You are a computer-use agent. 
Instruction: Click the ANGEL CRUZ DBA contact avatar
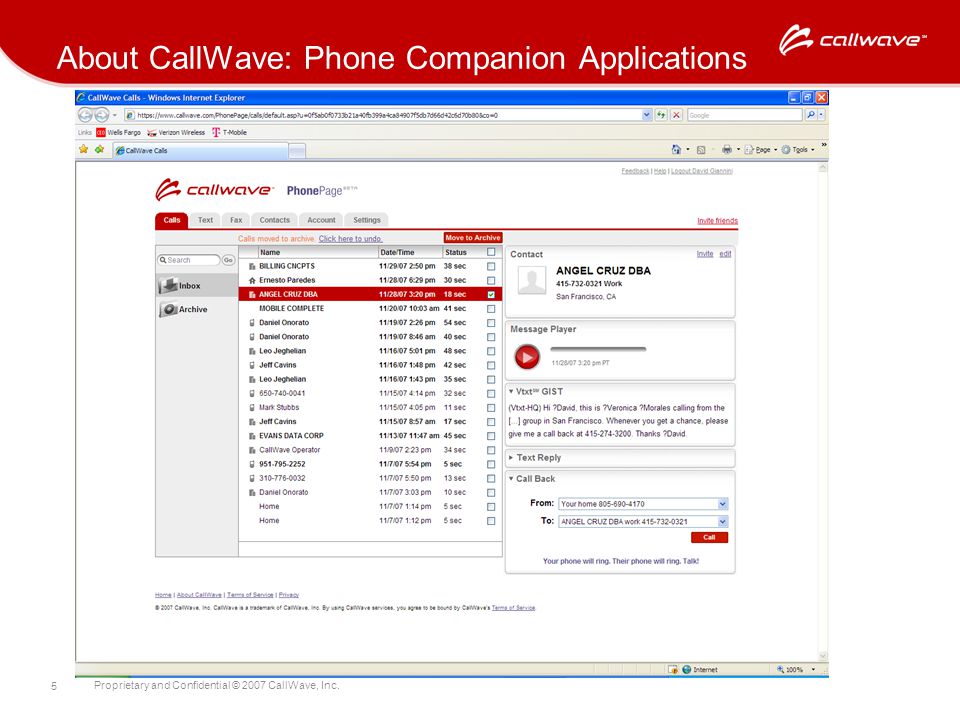tap(532, 281)
